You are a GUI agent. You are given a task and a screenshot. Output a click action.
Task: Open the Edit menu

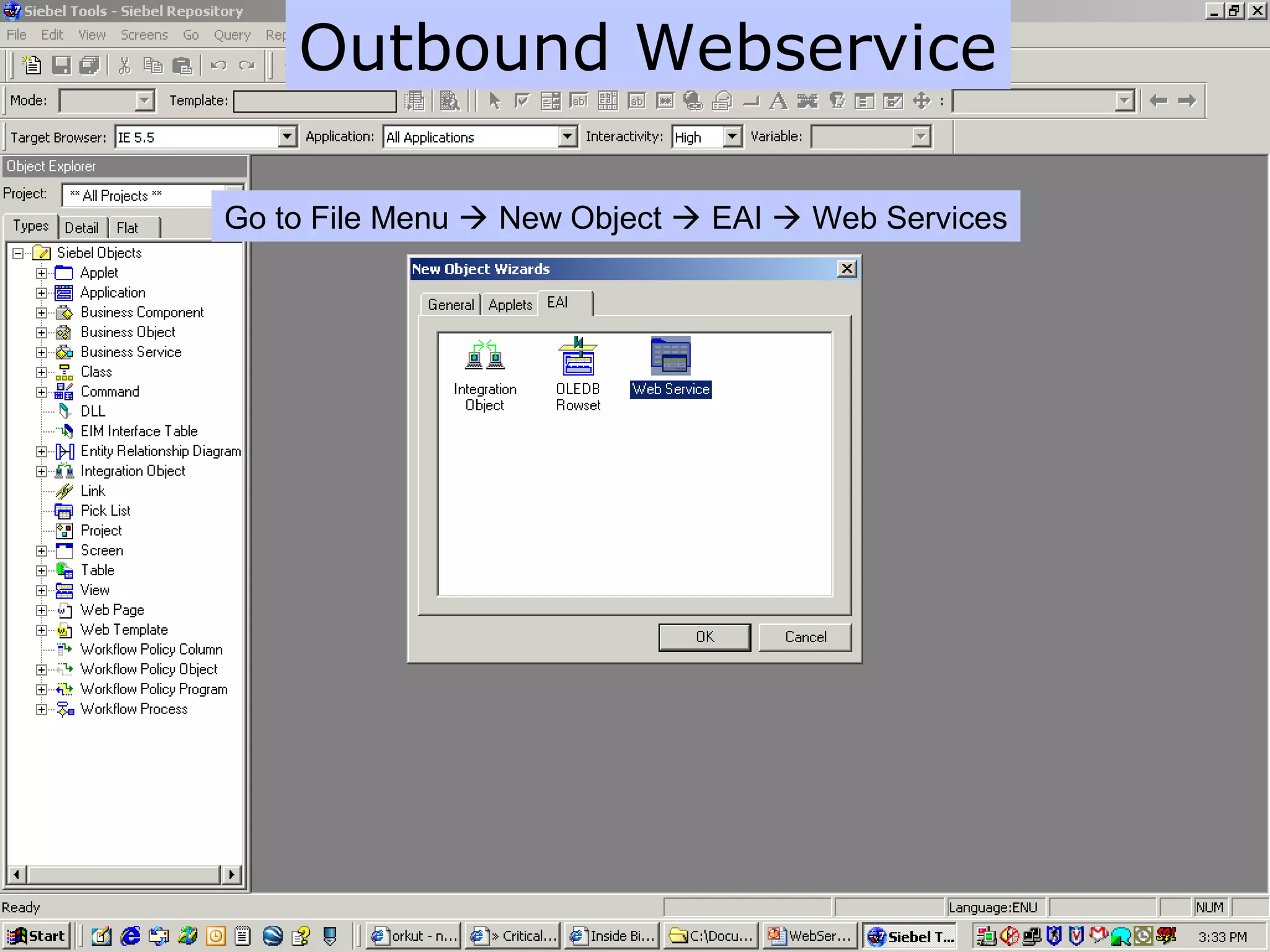pos(53,35)
